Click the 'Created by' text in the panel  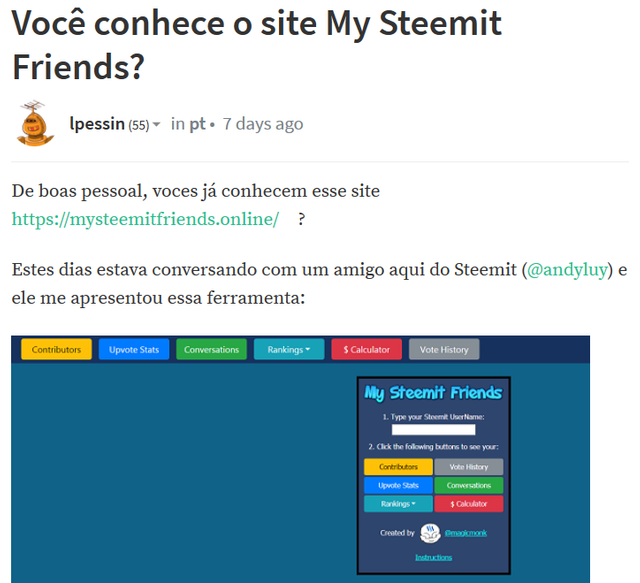[397, 533]
